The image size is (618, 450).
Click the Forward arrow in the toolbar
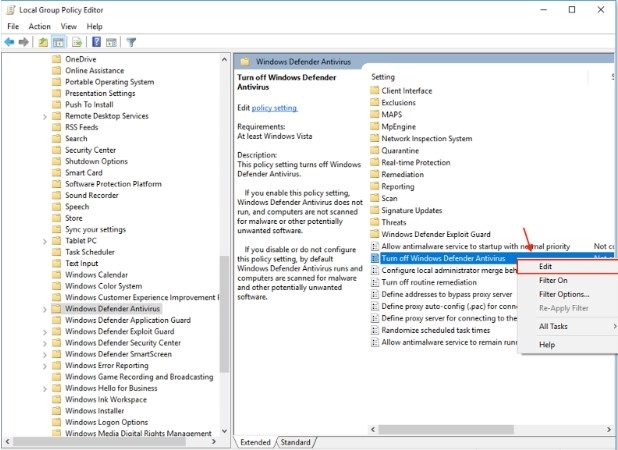tap(23, 42)
